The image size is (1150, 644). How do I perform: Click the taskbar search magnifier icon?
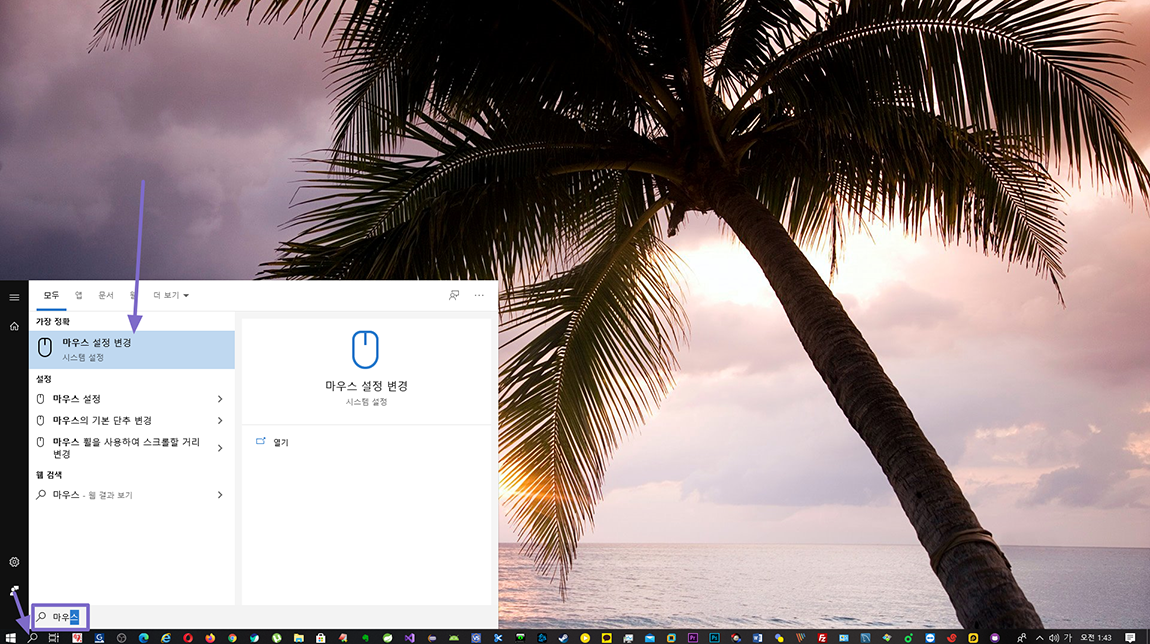pyautogui.click(x=32, y=637)
